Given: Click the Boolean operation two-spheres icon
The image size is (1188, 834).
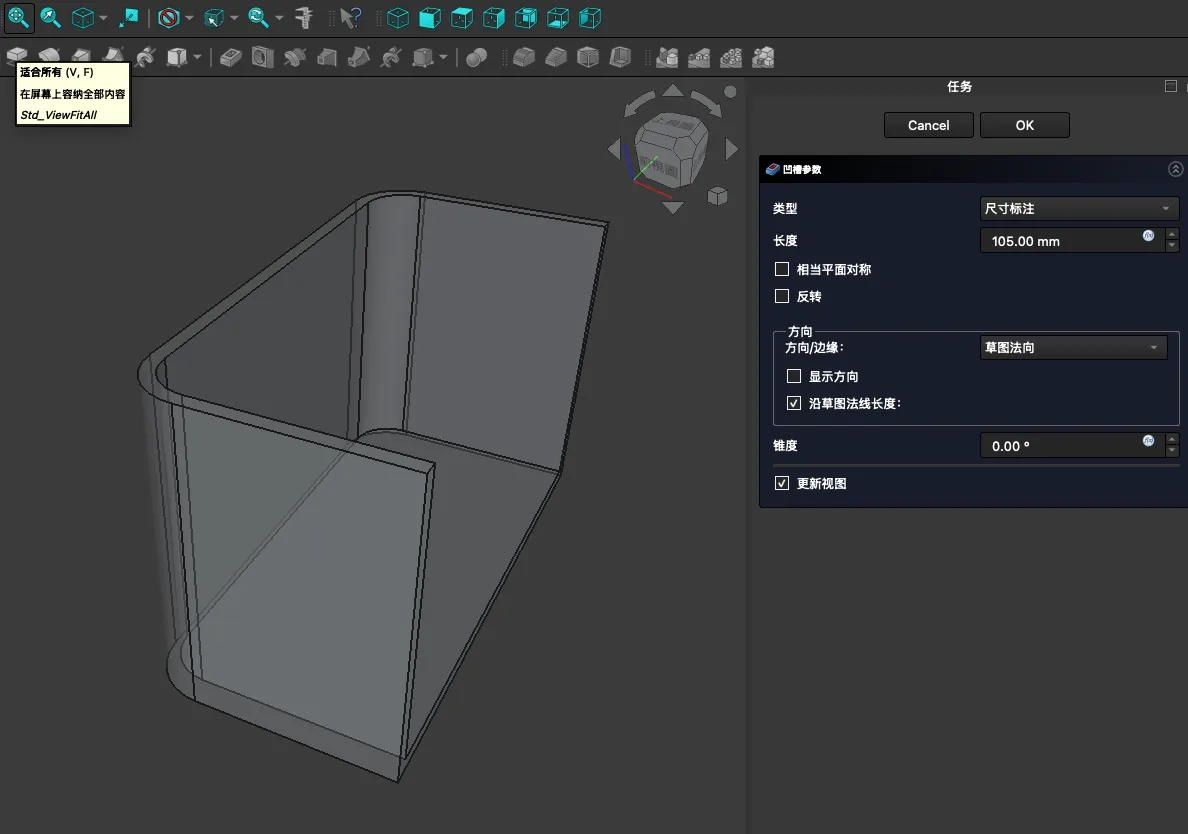Looking at the screenshot, I should click(477, 58).
